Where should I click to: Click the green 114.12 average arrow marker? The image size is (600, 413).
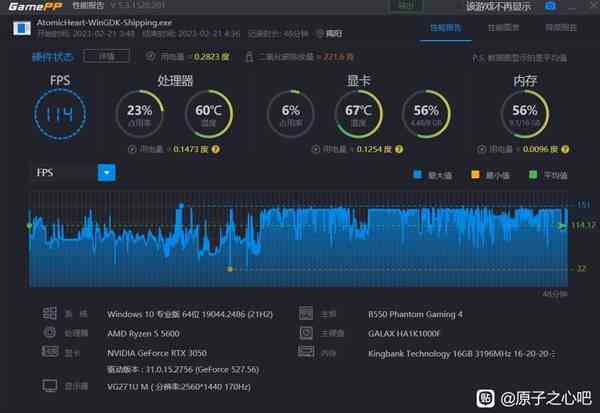pos(562,226)
